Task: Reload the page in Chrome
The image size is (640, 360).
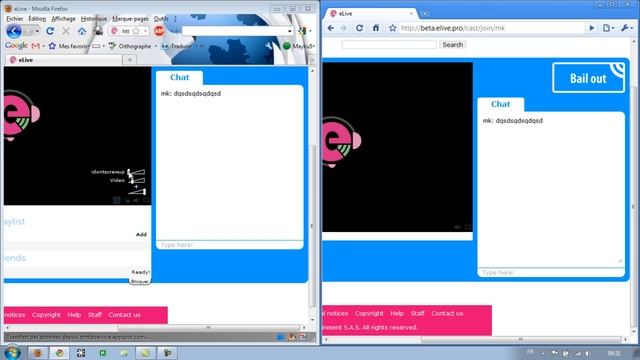Action: pos(359,28)
